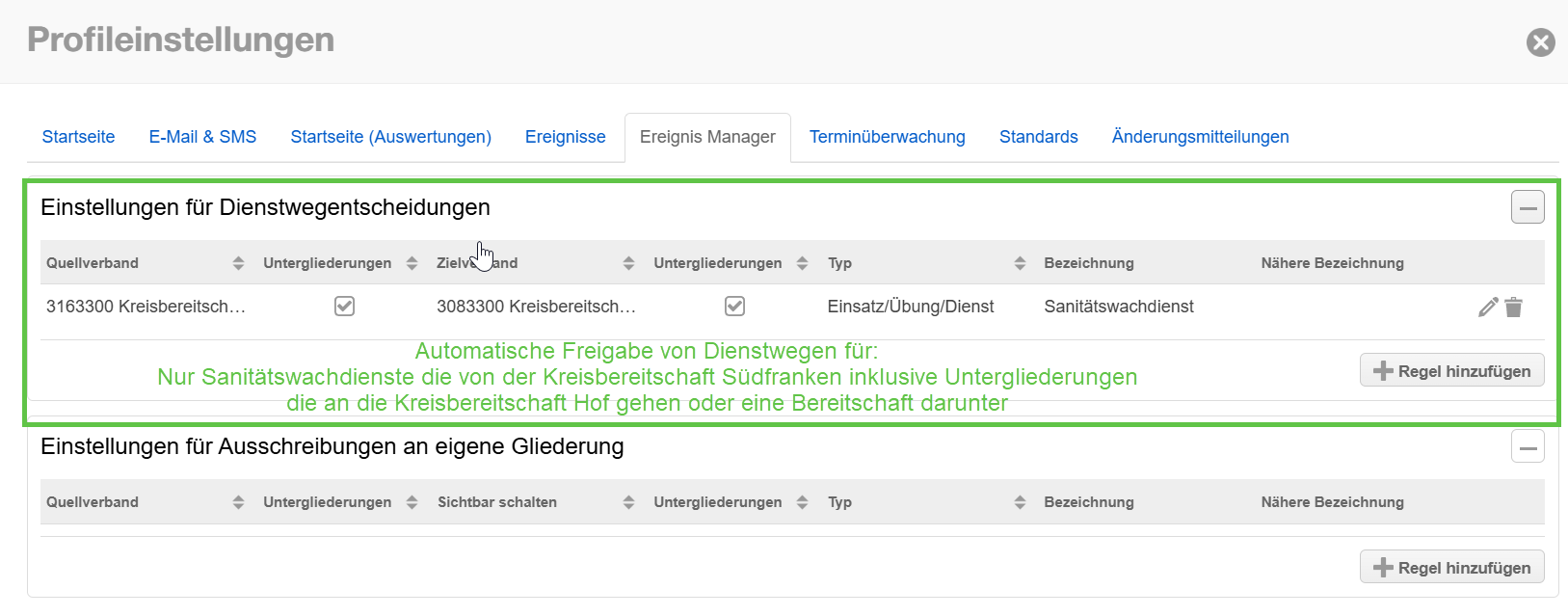
Task: Collapse the Ausschreibungen an eigene Gliederung section
Action: click(1527, 446)
